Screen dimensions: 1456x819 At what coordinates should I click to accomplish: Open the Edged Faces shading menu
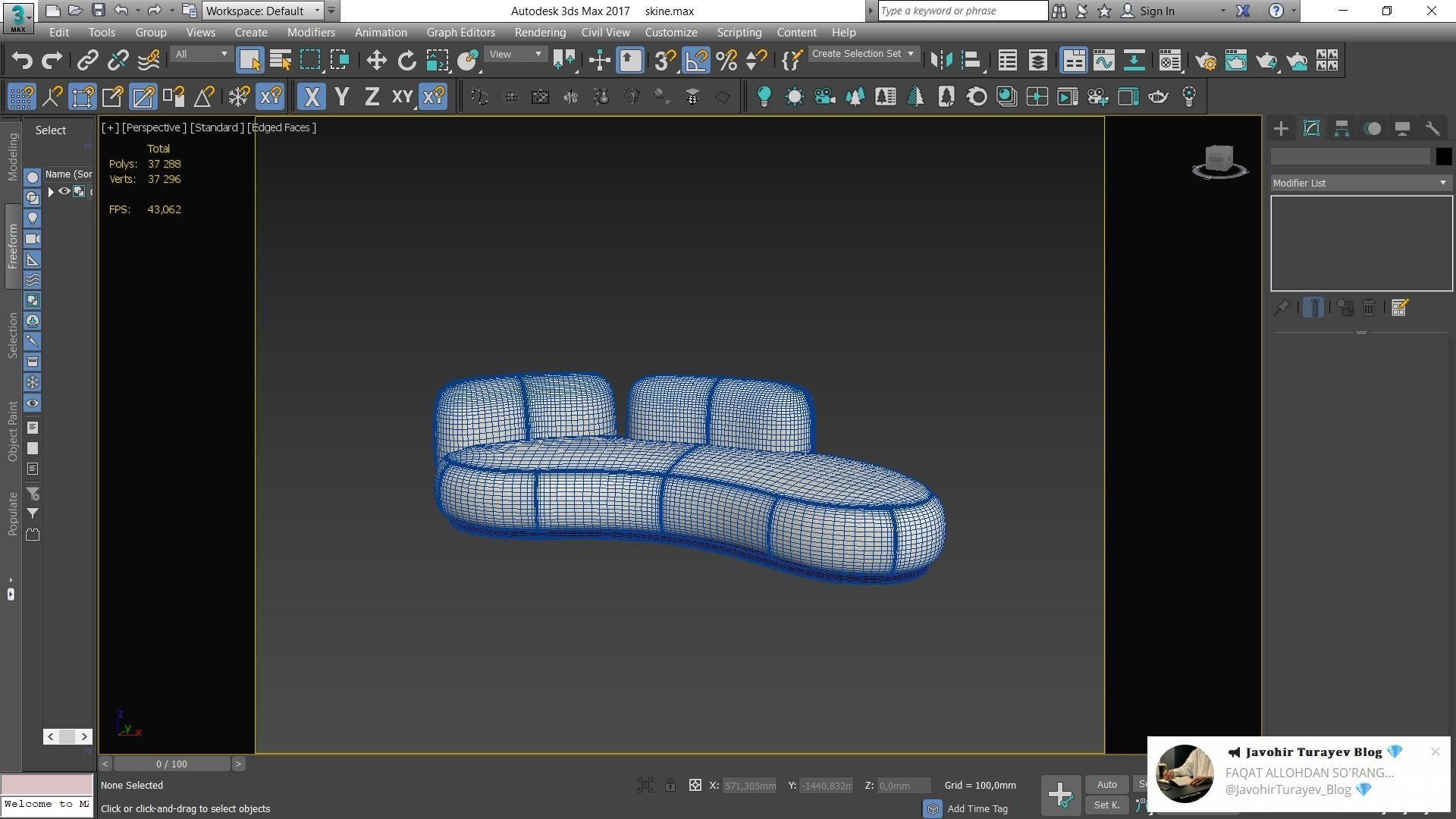click(282, 127)
